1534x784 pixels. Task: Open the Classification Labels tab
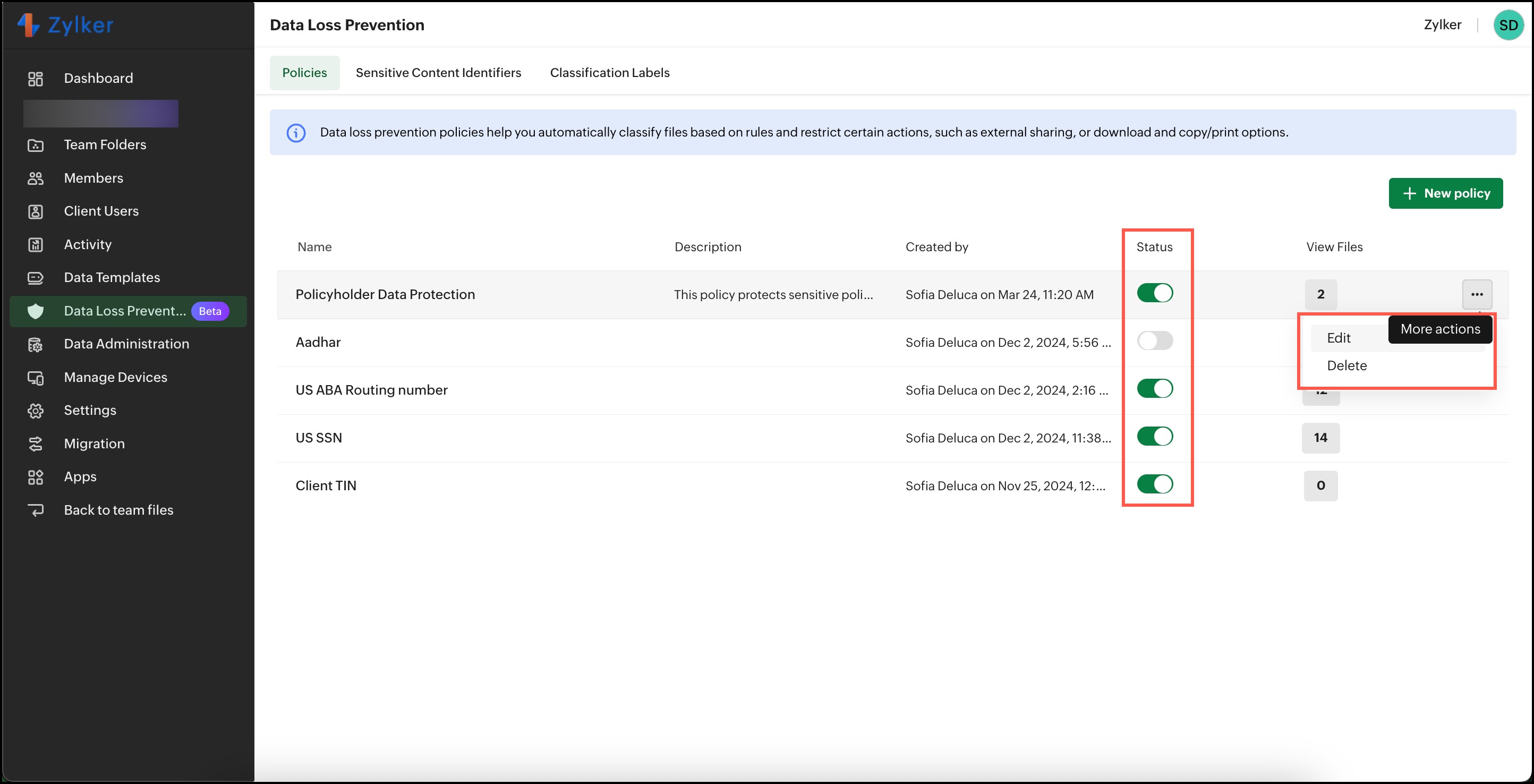[x=609, y=73]
